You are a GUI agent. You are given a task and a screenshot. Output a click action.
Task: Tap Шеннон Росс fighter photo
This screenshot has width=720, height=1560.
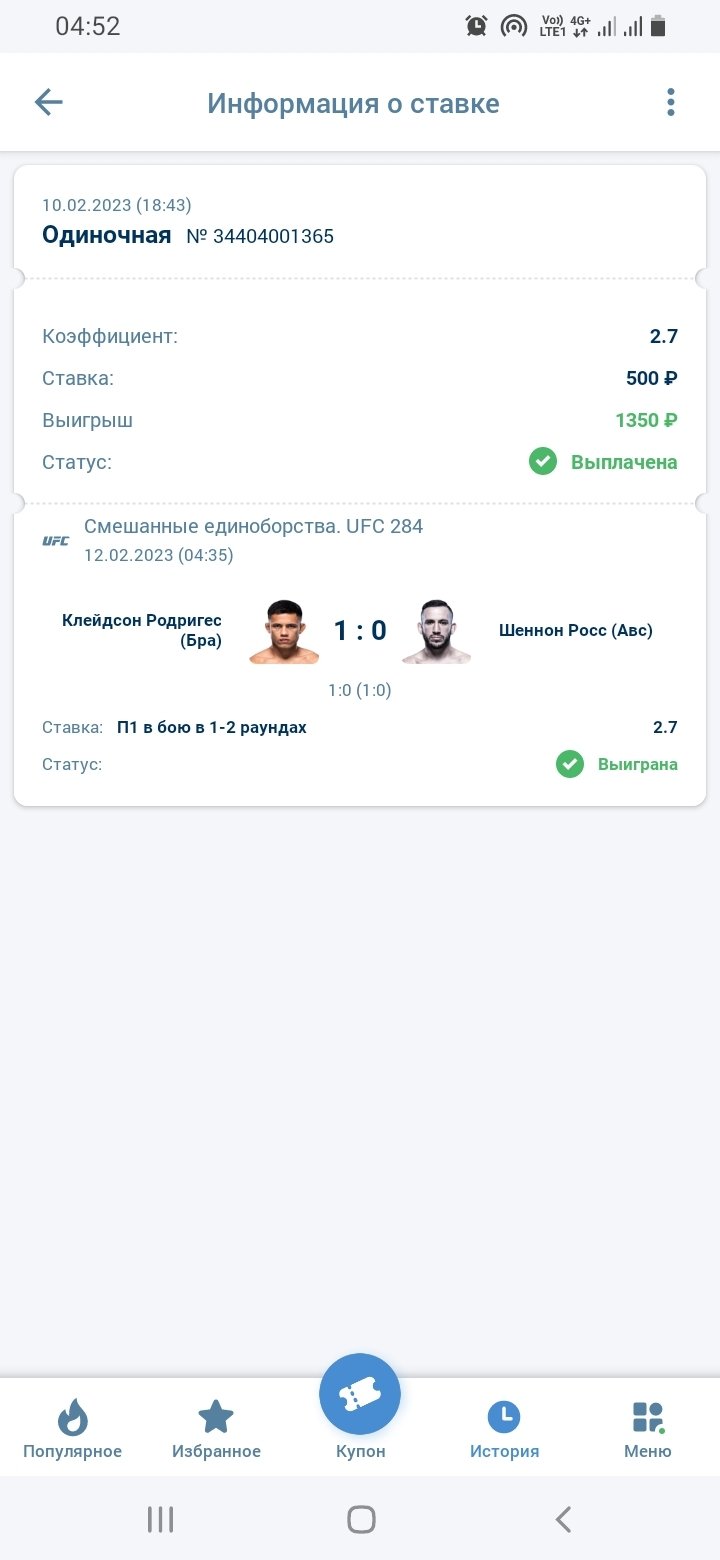click(x=436, y=631)
